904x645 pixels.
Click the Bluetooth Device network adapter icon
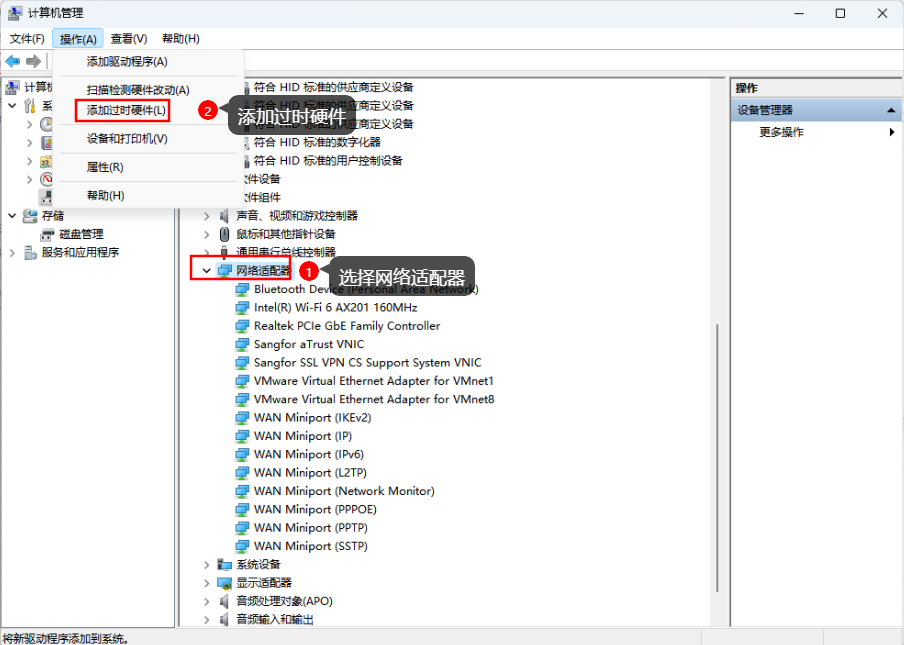point(242,289)
